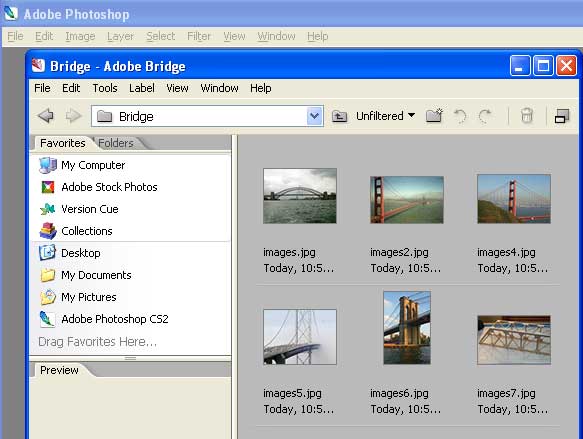This screenshot has width=583, height=439.
Task: Create a new folder
Action: point(434,116)
